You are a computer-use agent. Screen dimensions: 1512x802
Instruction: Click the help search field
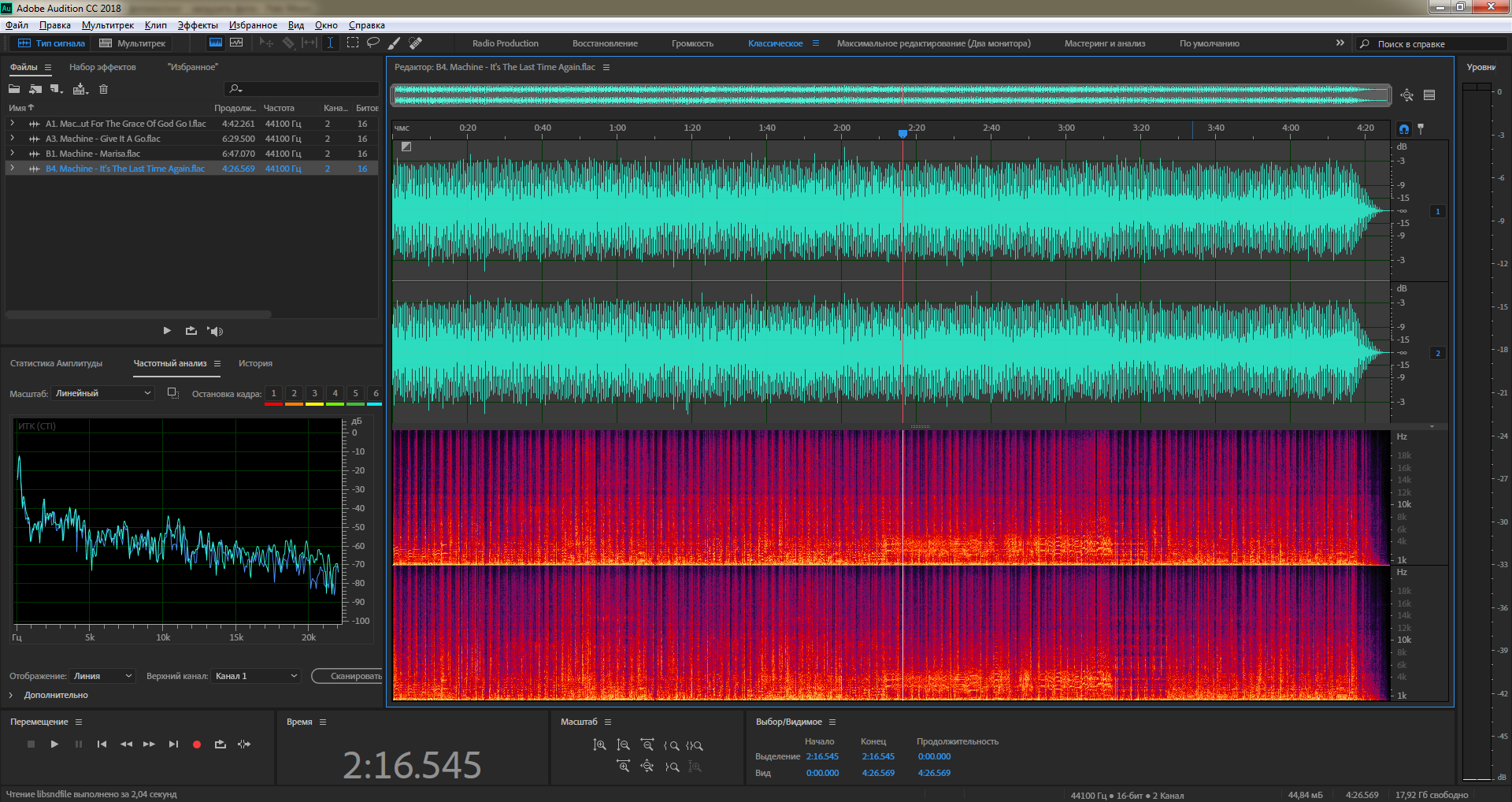click(x=1433, y=44)
